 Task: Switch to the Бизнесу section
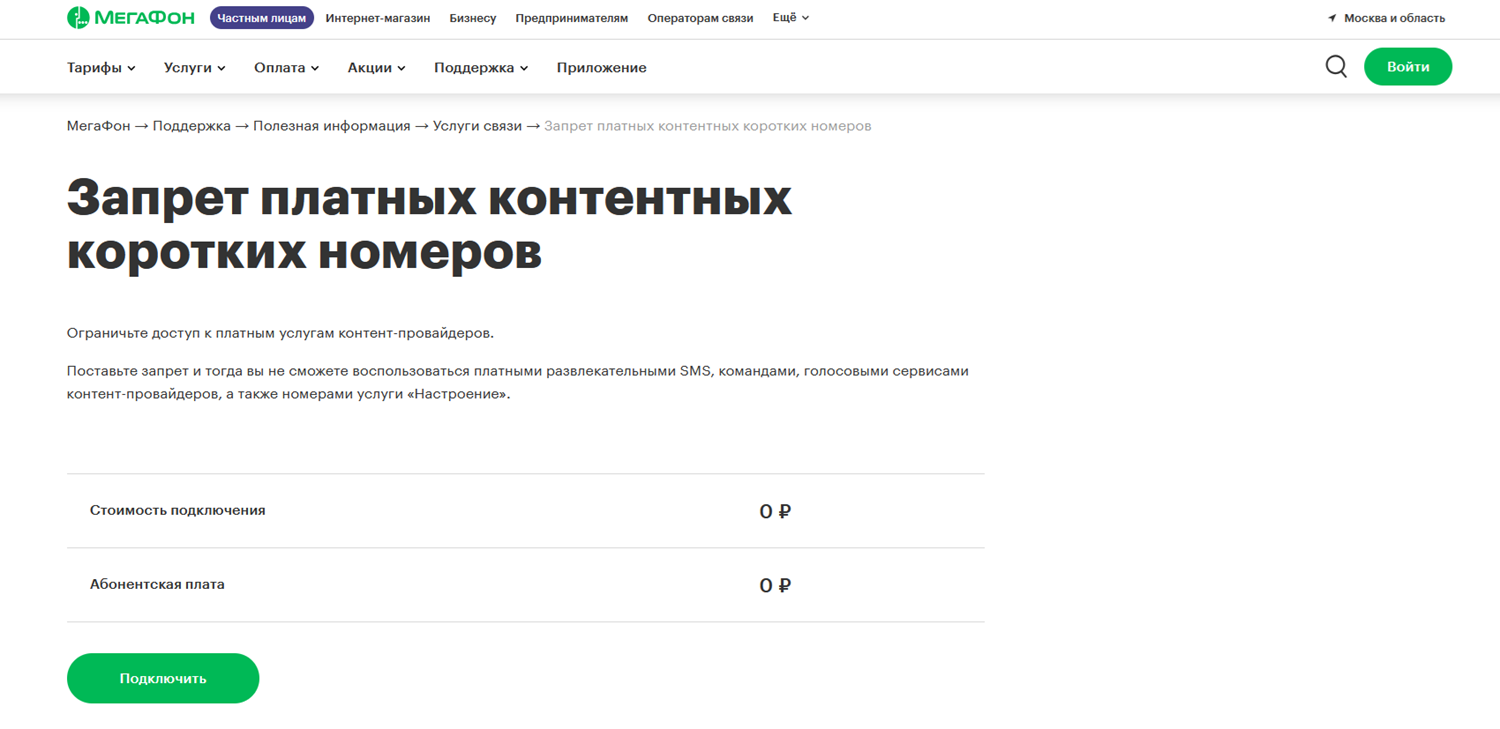(x=473, y=18)
